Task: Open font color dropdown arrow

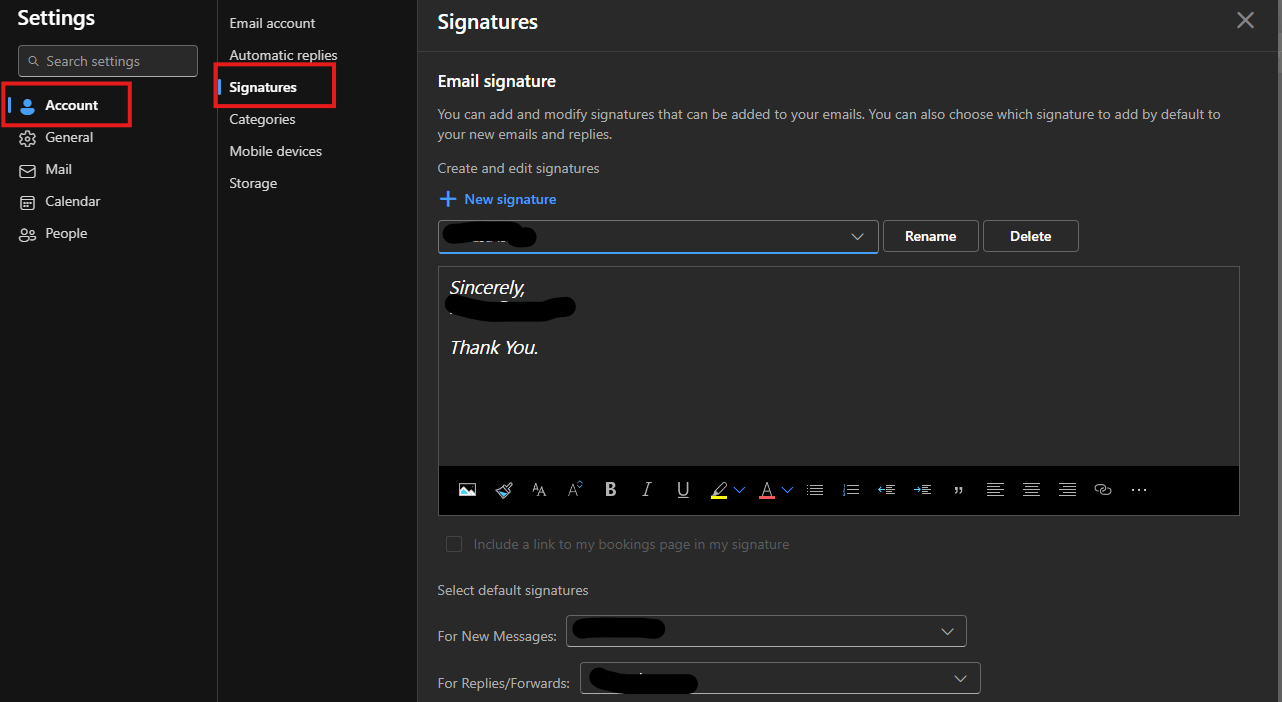Action: pyautogui.click(x=788, y=490)
